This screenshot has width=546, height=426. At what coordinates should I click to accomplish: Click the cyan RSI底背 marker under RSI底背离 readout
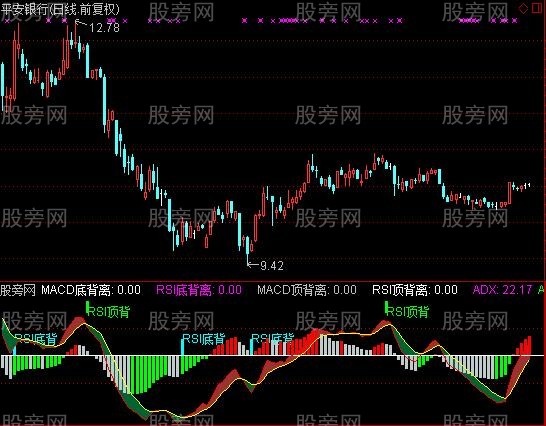204,338
